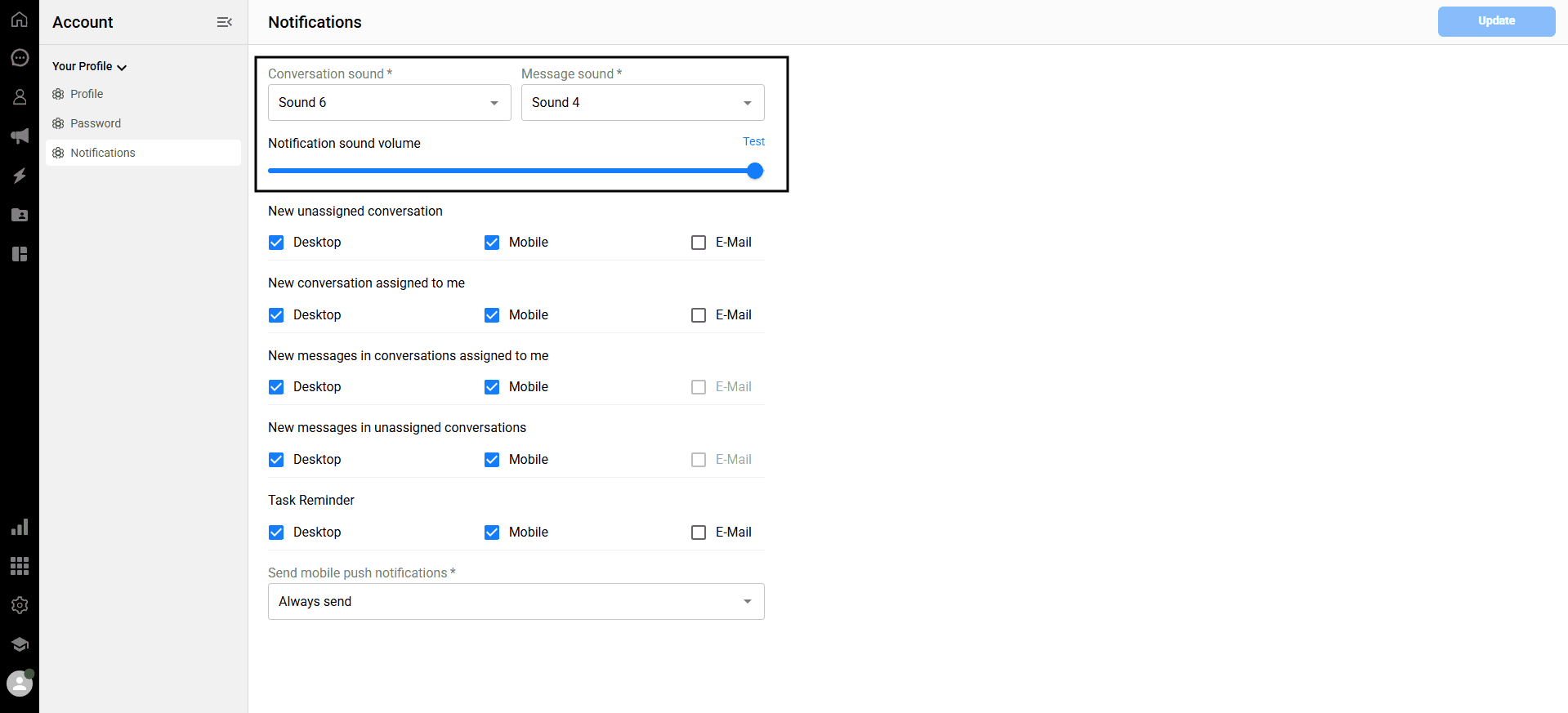
Task: Open reports bar chart icon
Action: (20, 527)
